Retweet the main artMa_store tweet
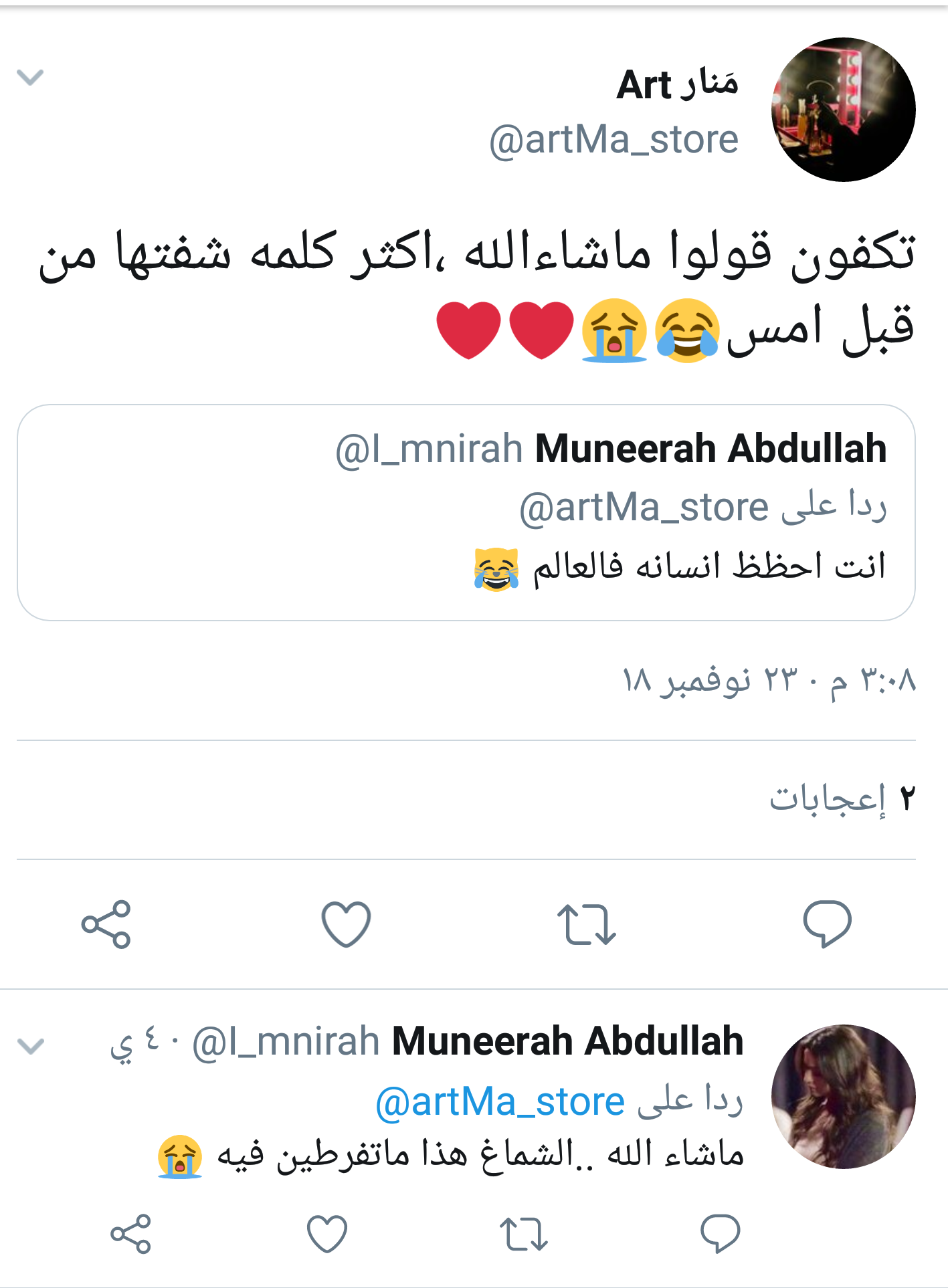The image size is (948, 1288). [x=587, y=924]
